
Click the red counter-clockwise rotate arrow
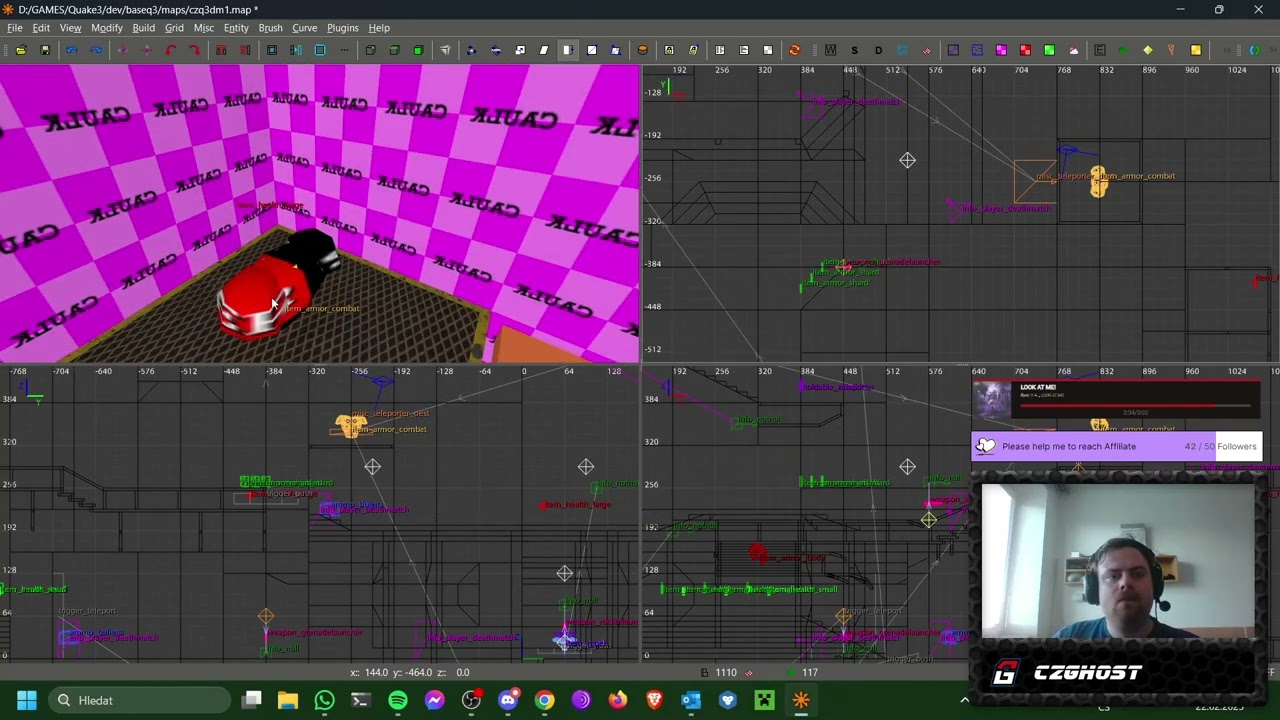[x=171, y=50]
